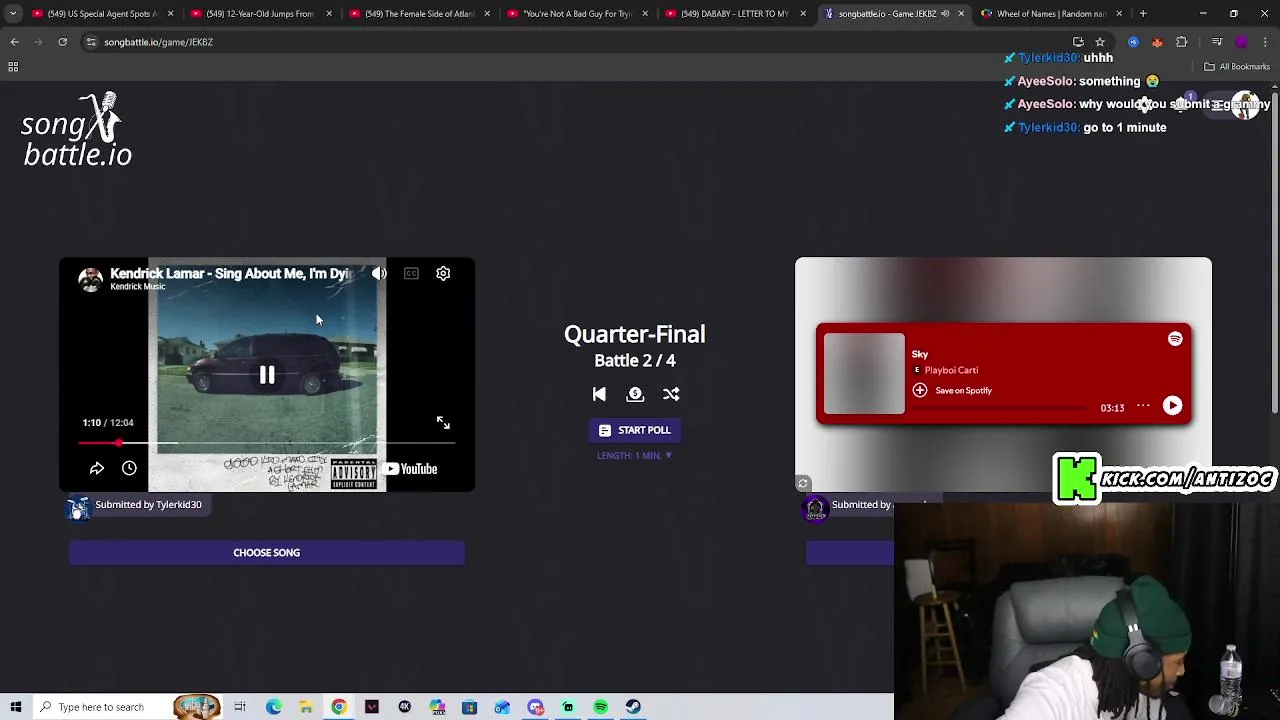
Task: Bookmark this page with star icon
Action: tap(1100, 42)
